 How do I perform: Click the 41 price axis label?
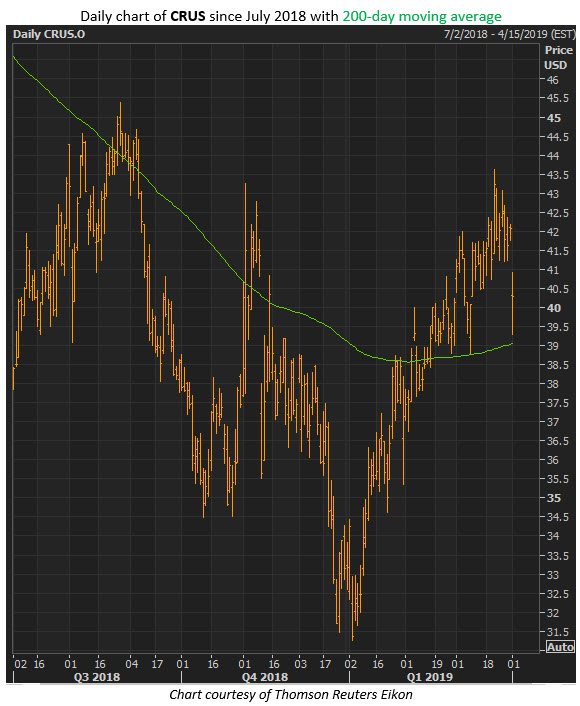pyautogui.click(x=553, y=270)
